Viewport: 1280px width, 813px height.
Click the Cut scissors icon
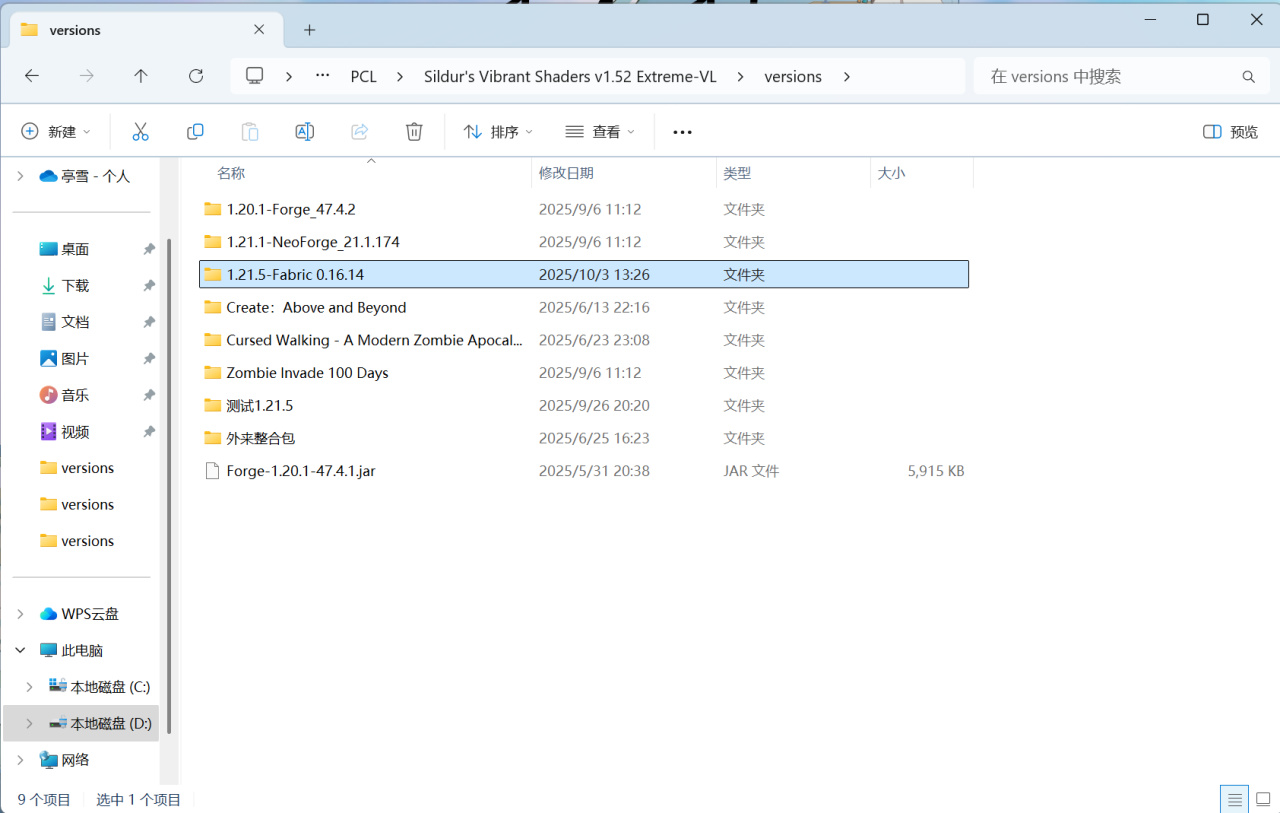point(140,132)
